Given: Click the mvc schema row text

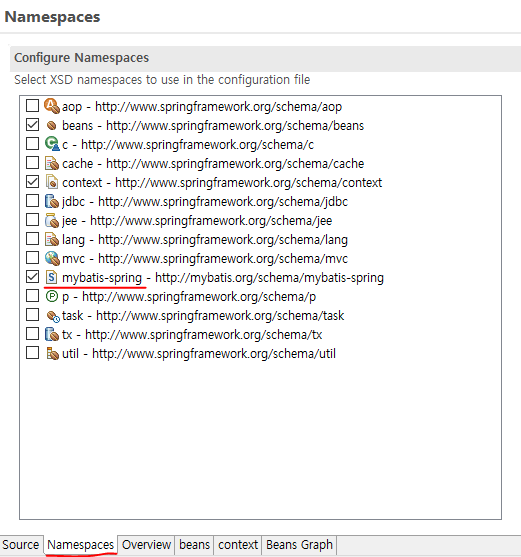Looking at the screenshot, I should tap(205, 259).
